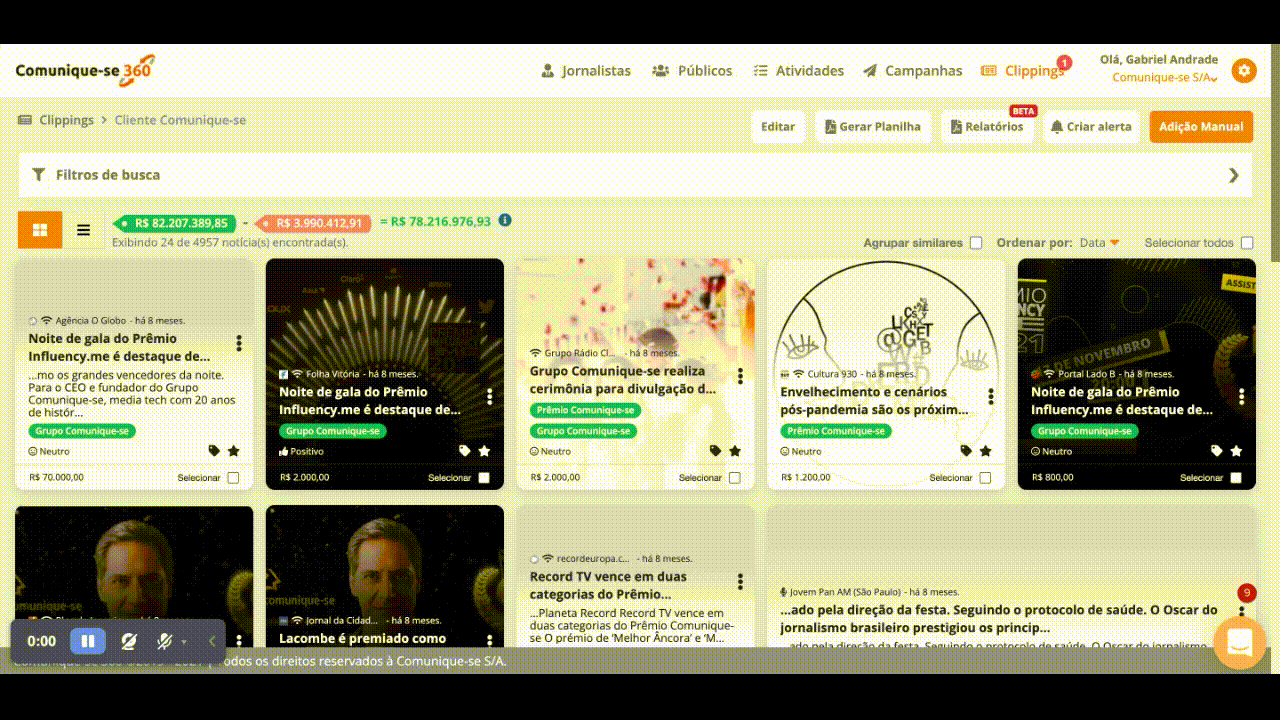1280x720 pixels.
Task: Star the Cultura 930 news card
Action: pyautogui.click(x=986, y=451)
